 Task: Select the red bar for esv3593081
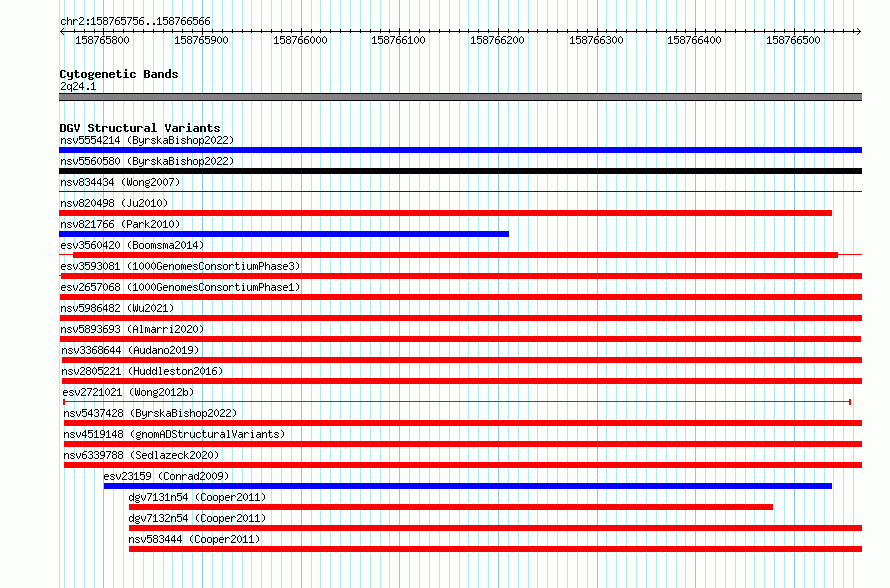(461, 276)
